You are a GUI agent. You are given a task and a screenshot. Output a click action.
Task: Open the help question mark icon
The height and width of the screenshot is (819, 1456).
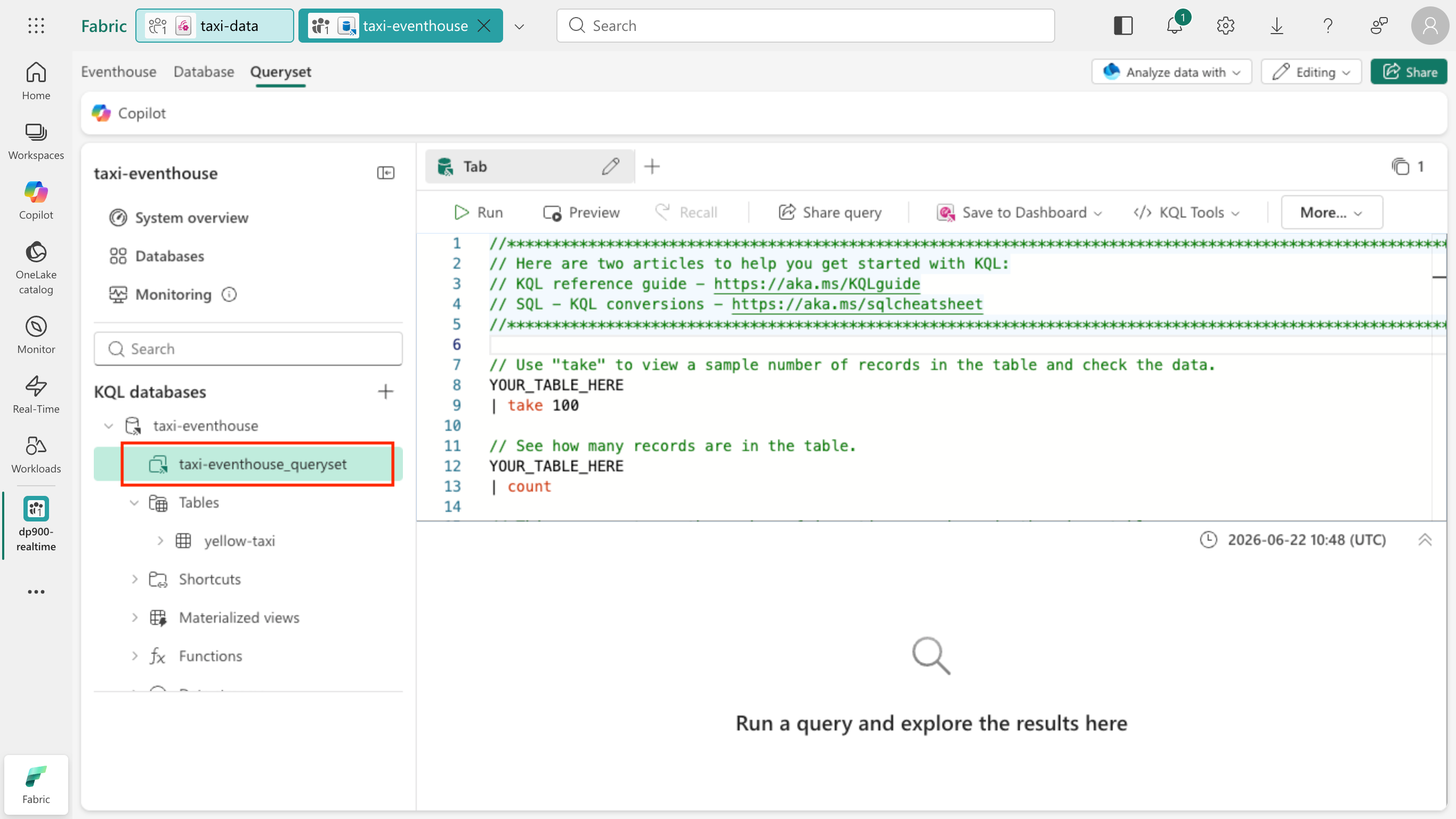1328,26
